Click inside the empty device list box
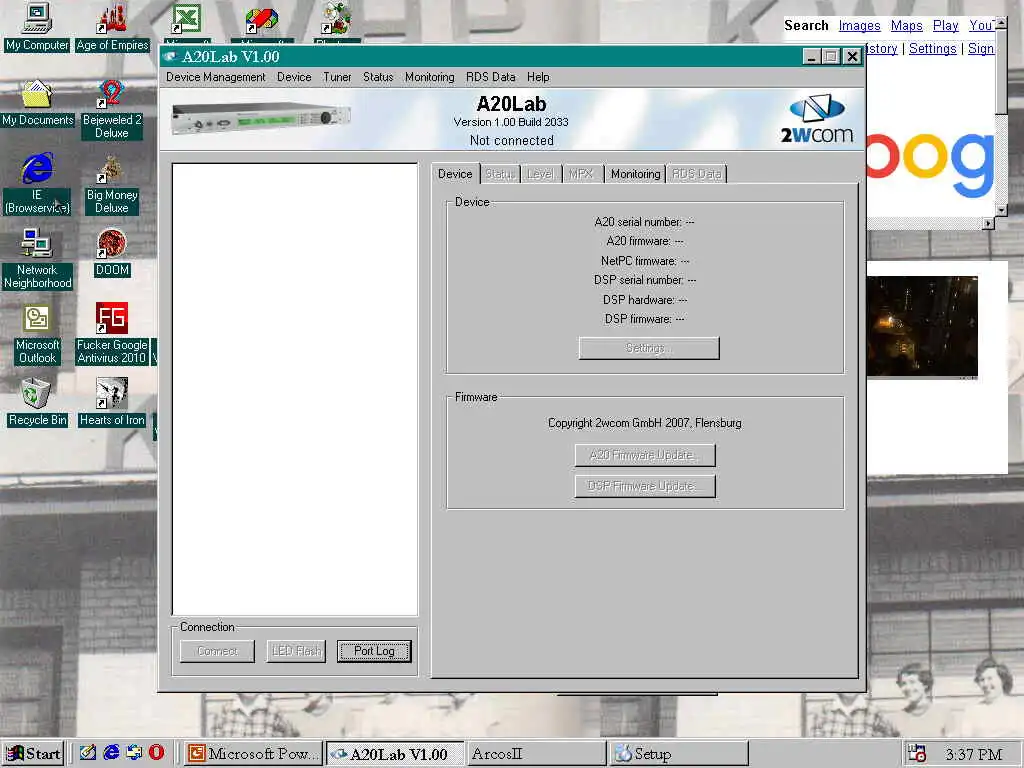 click(295, 389)
